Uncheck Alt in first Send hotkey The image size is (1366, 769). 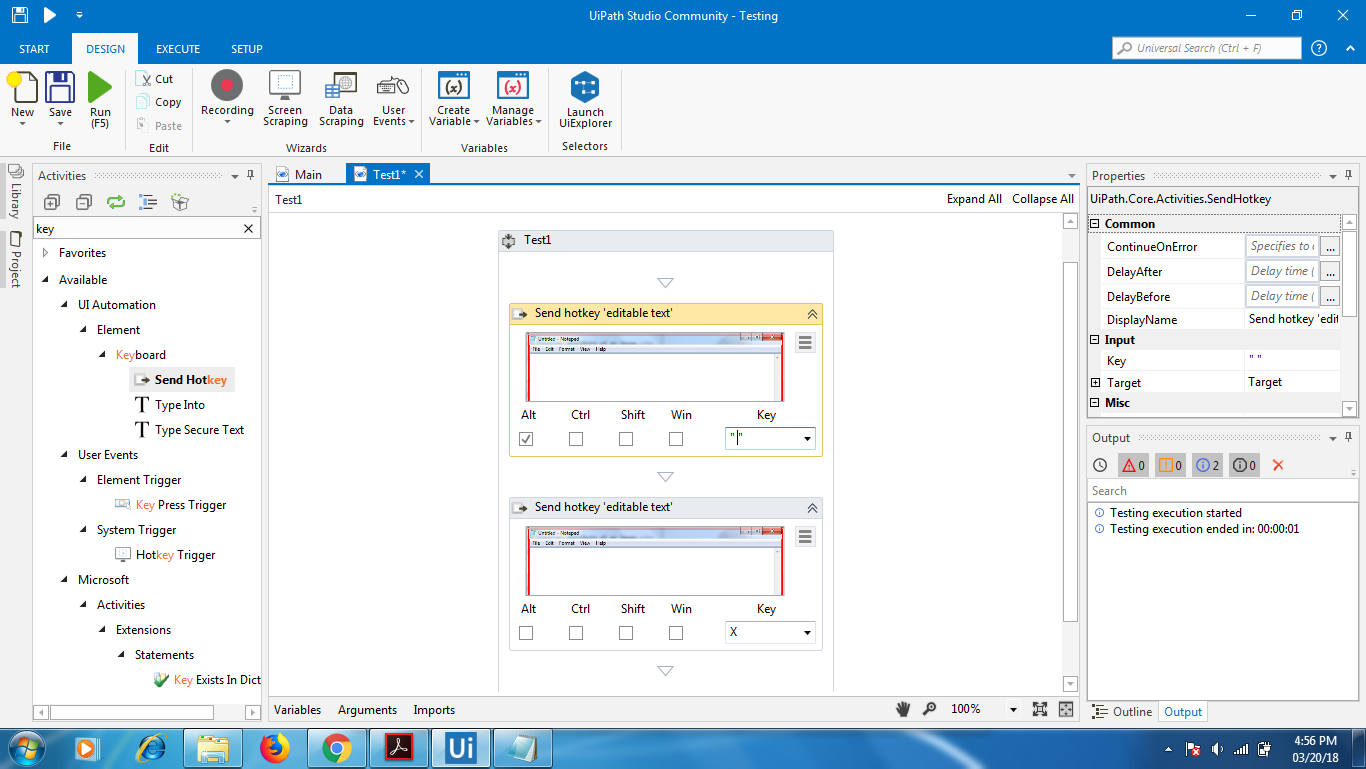click(x=526, y=439)
